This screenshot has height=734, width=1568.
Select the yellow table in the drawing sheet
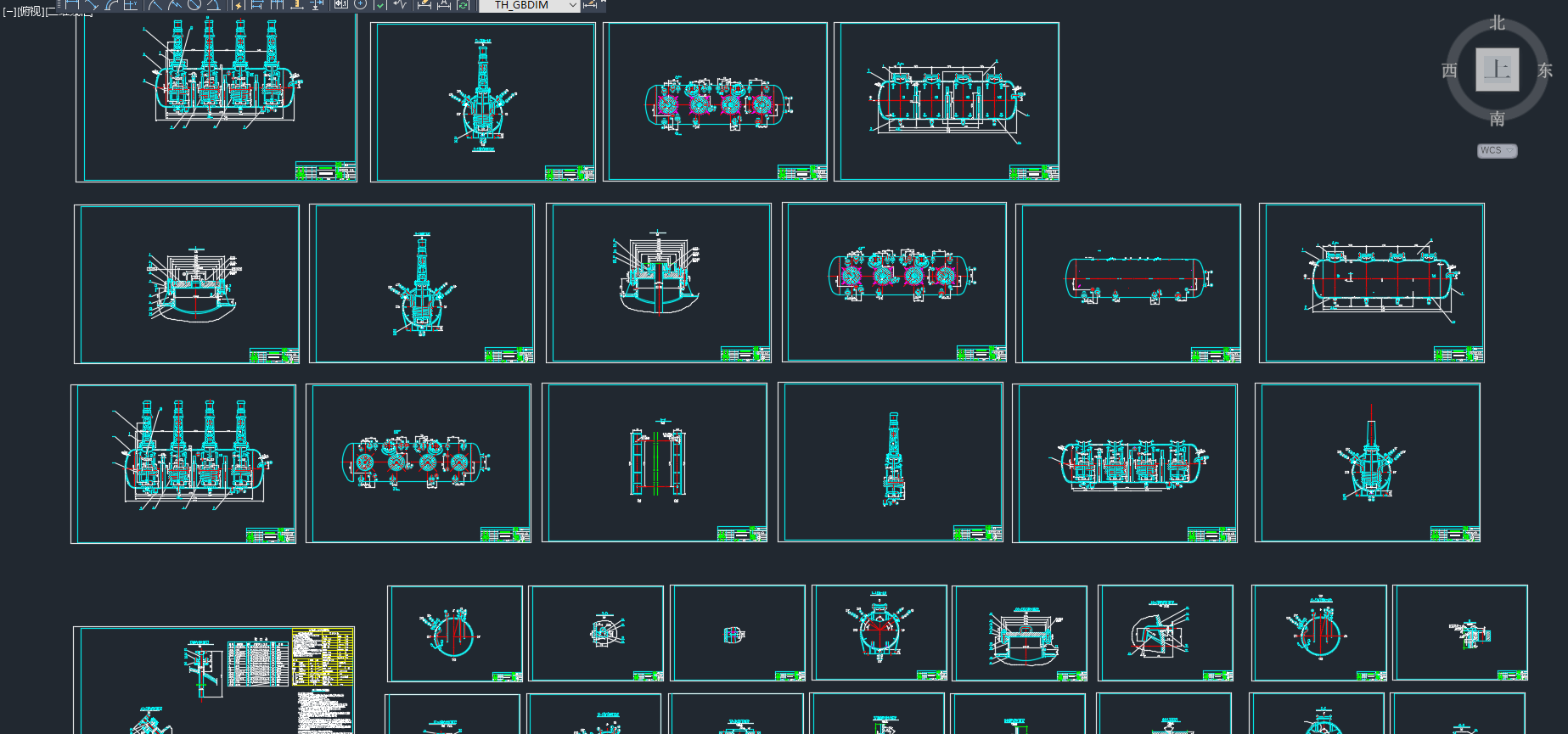point(323,657)
